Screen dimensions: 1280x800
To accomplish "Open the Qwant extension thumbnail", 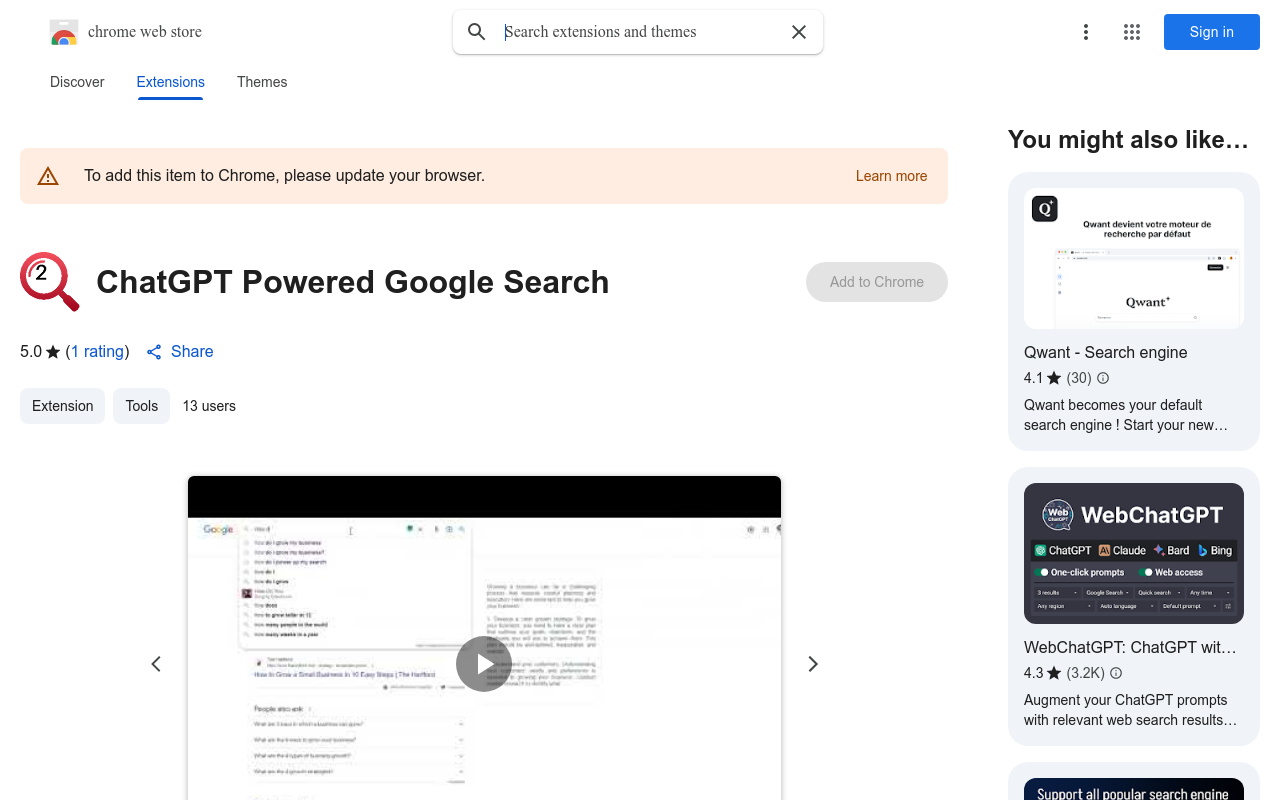I will click(x=1134, y=259).
